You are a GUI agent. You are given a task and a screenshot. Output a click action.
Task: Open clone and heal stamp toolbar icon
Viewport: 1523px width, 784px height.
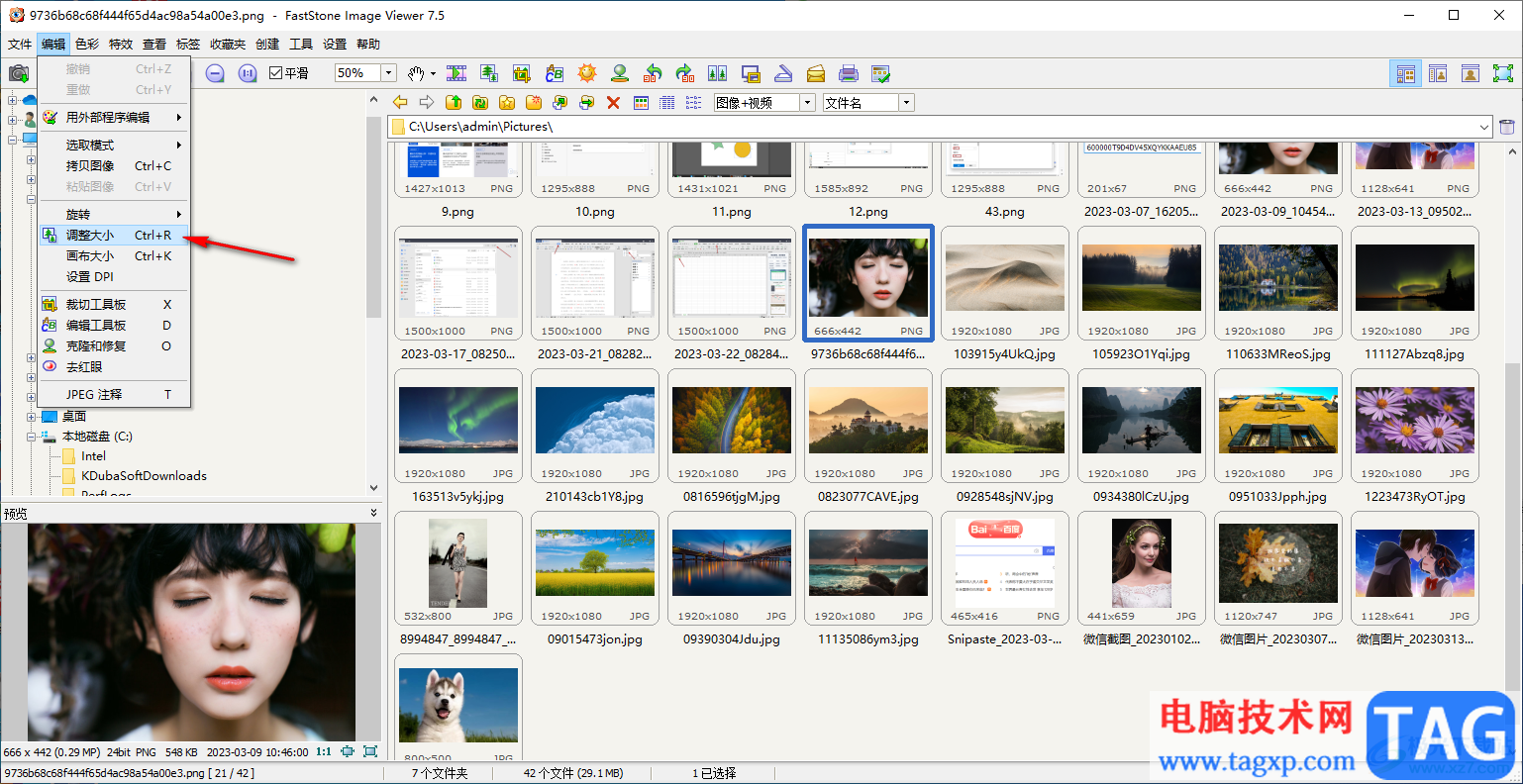click(x=620, y=73)
